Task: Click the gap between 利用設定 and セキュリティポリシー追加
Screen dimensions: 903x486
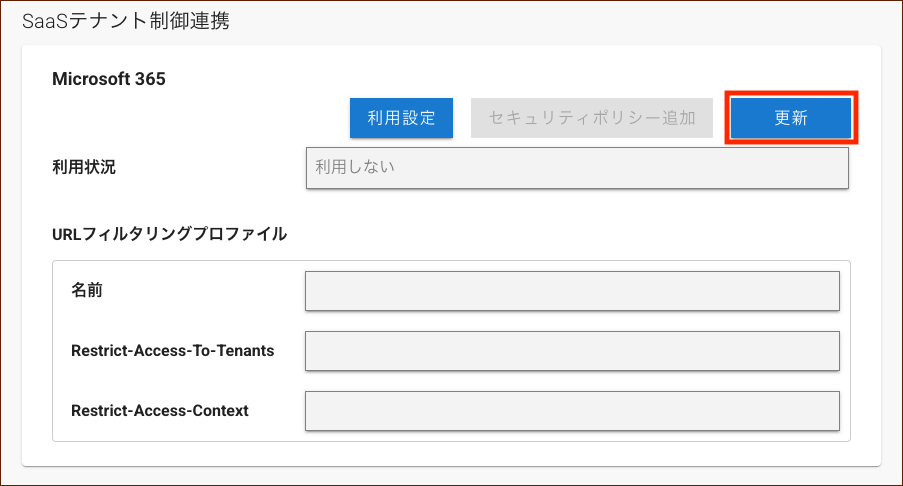Action: [x=462, y=117]
